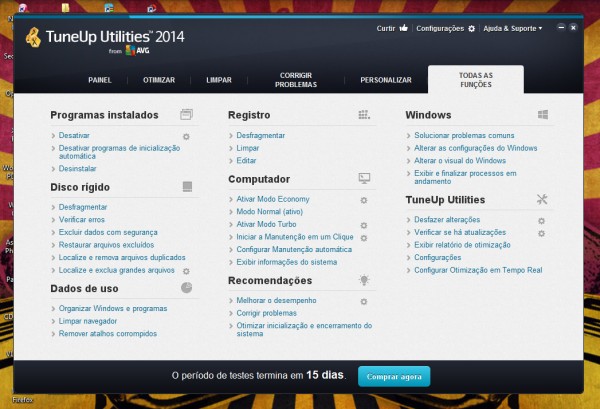Select Modo Normal (ativo)
The image size is (600, 409).
[x=269, y=212]
